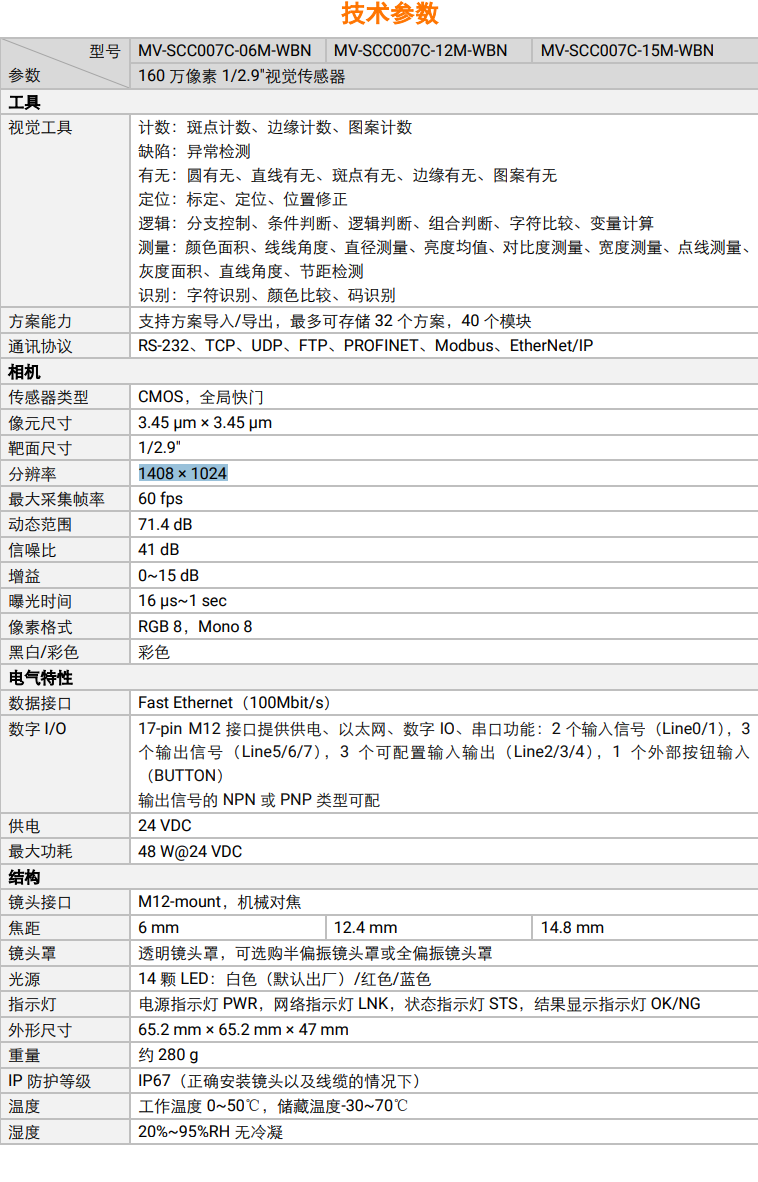Click the 电气特性 section heading

click(x=41, y=678)
